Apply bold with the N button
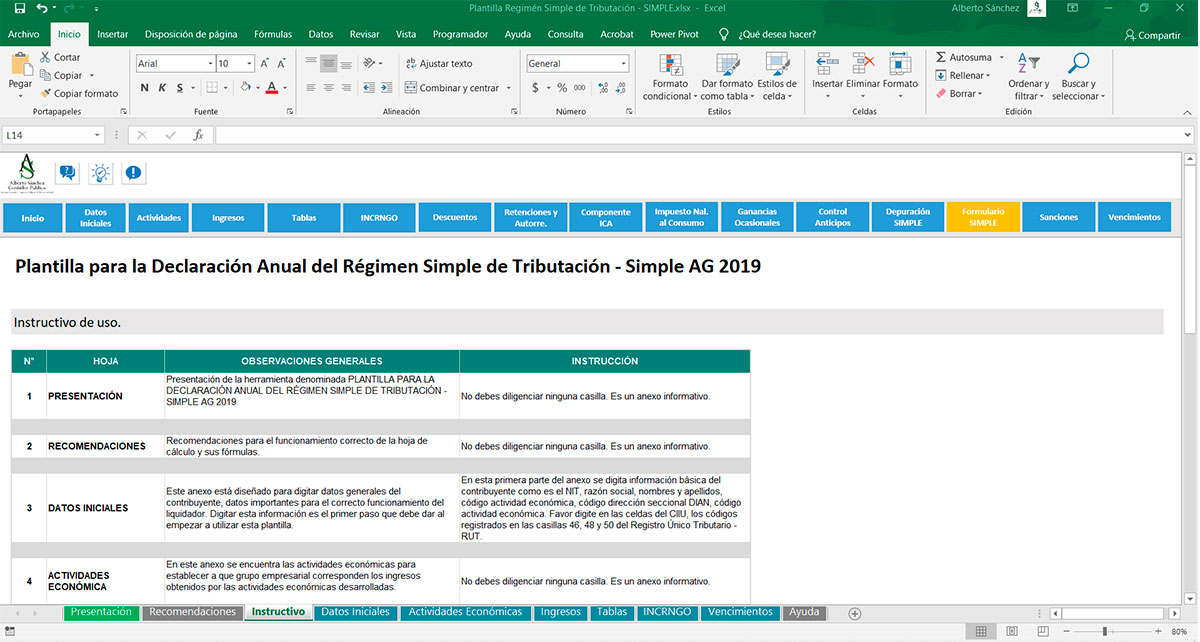This screenshot has height=642, width=1200. [145, 88]
